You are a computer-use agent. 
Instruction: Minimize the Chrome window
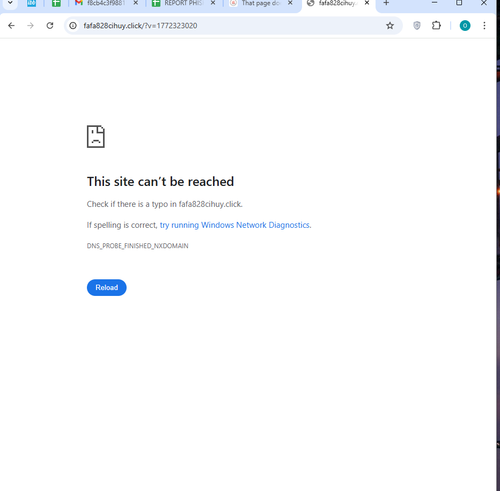coord(434,3)
